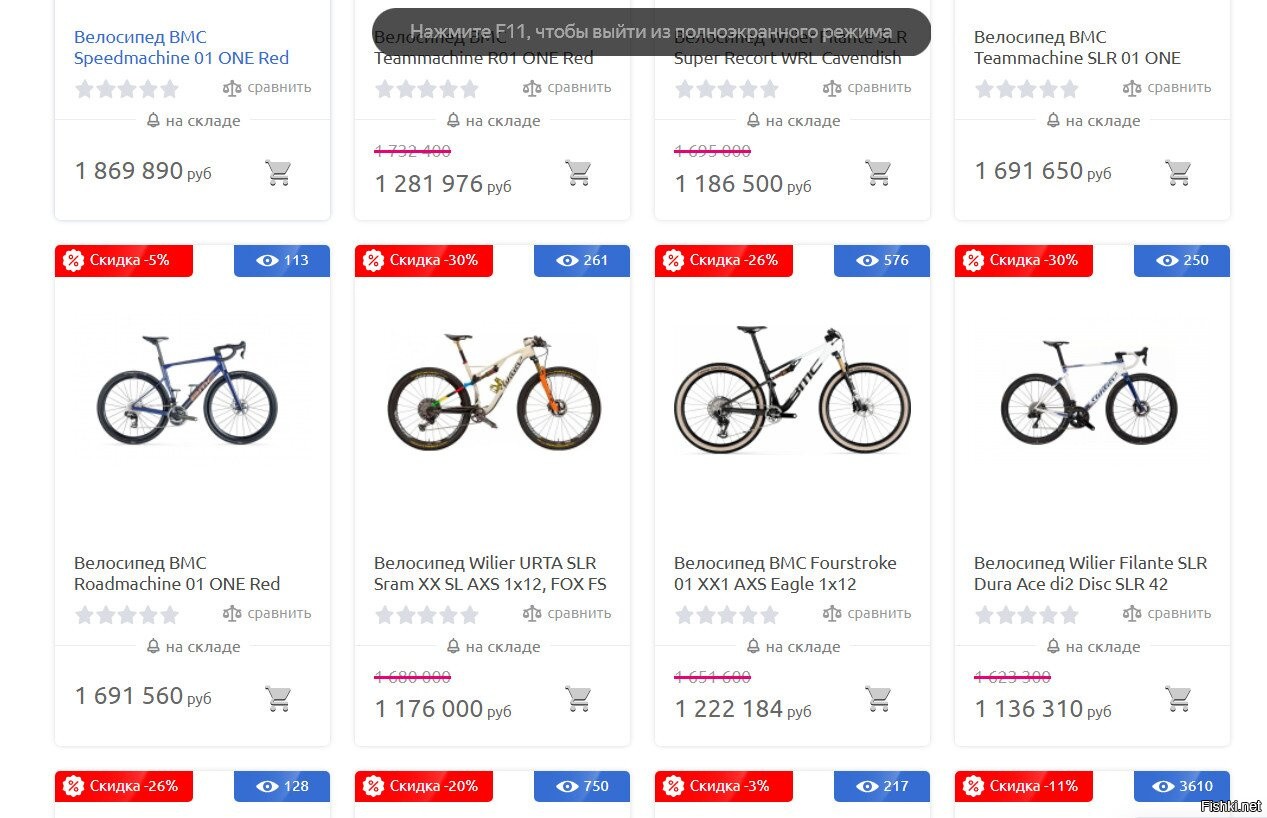Image resolution: width=1267 pixels, height=818 pixels.
Task: Compare the BMC Roadmachine 01 ONE Red
Action: pyautogui.click(x=267, y=613)
